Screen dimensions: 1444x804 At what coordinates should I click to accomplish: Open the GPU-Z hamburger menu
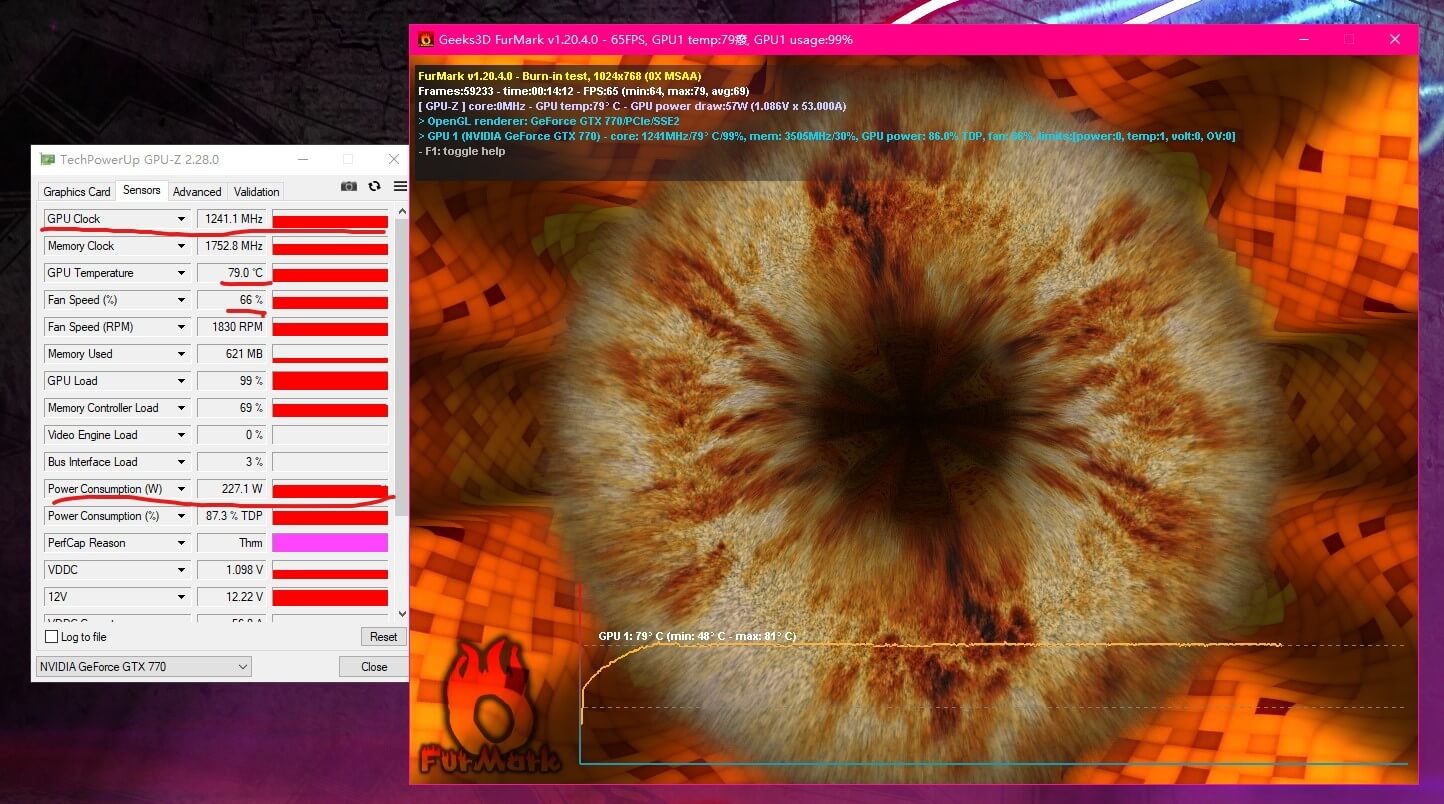(x=400, y=186)
